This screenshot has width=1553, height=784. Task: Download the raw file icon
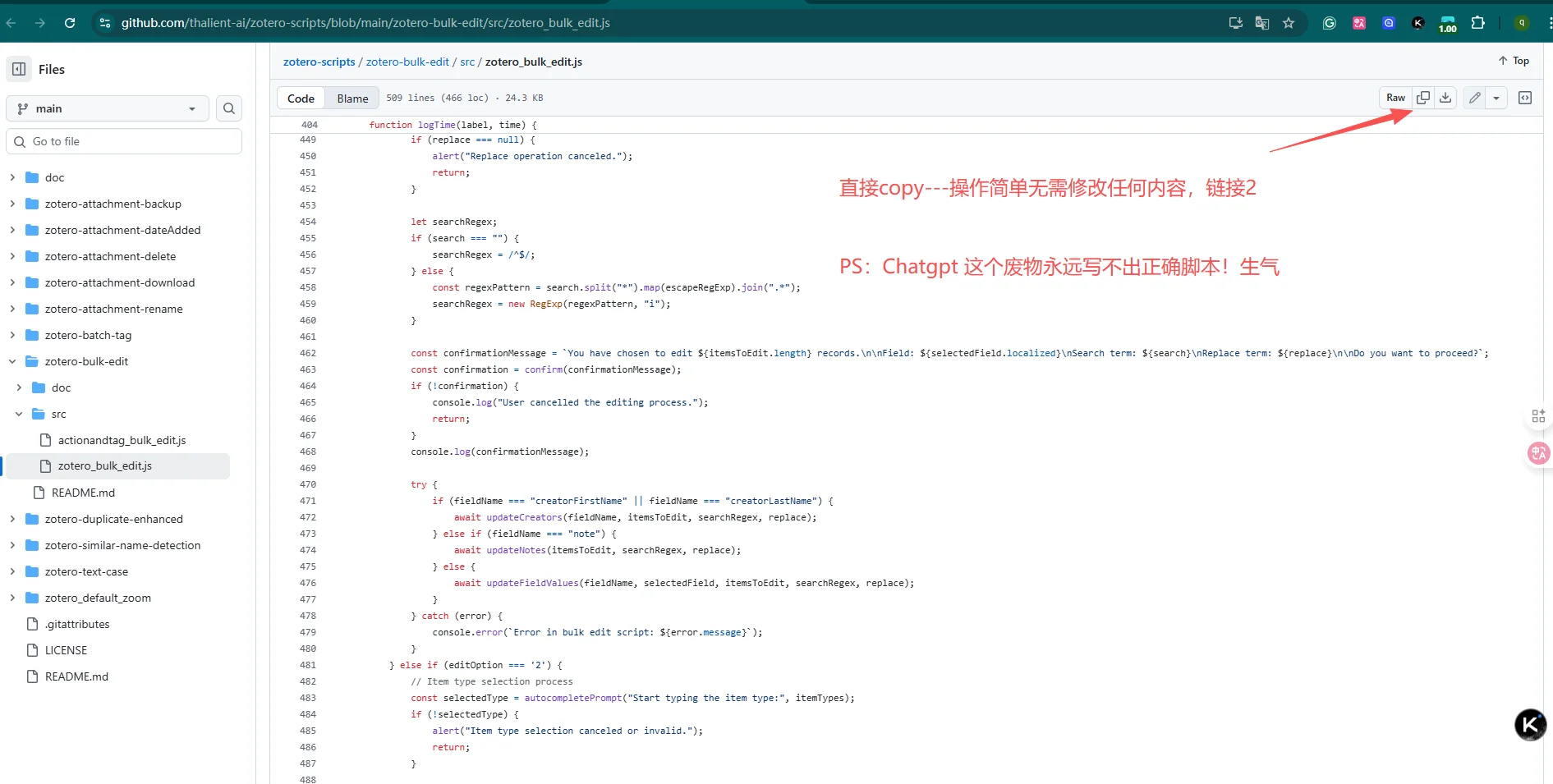(1445, 97)
